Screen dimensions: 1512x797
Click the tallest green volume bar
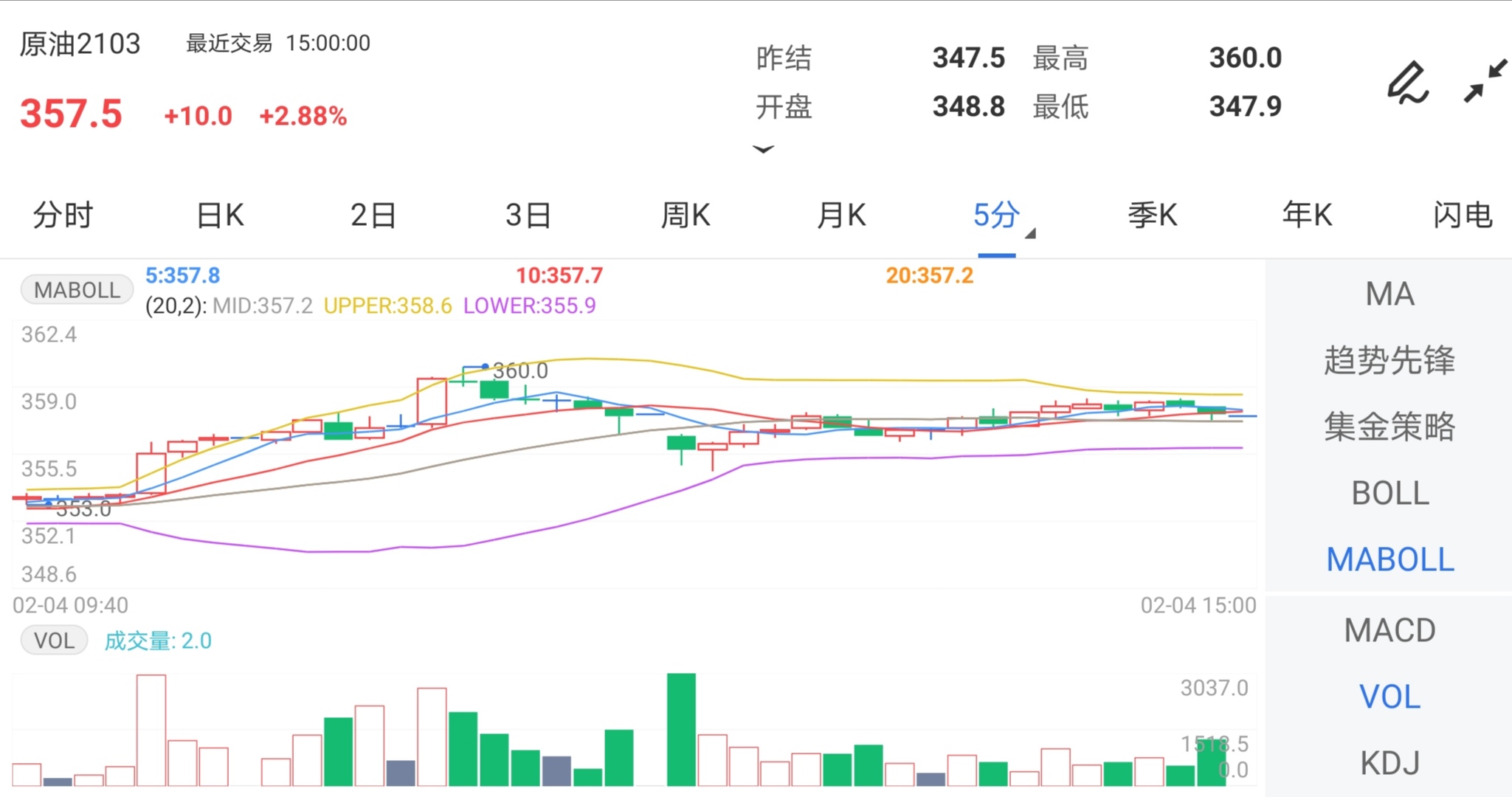pyautogui.click(x=681, y=729)
